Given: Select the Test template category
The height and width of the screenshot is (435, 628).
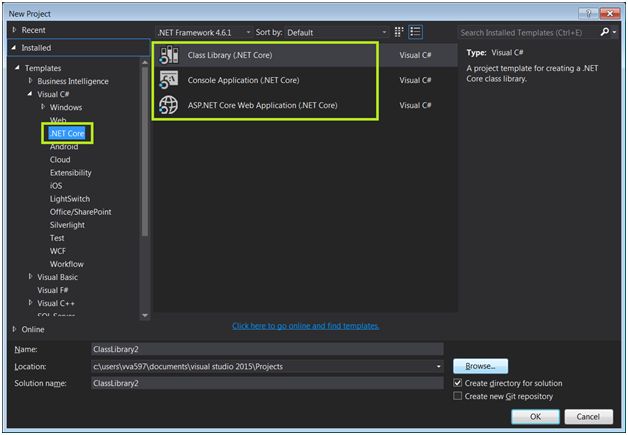Looking at the screenshot, I should [57, 238].
